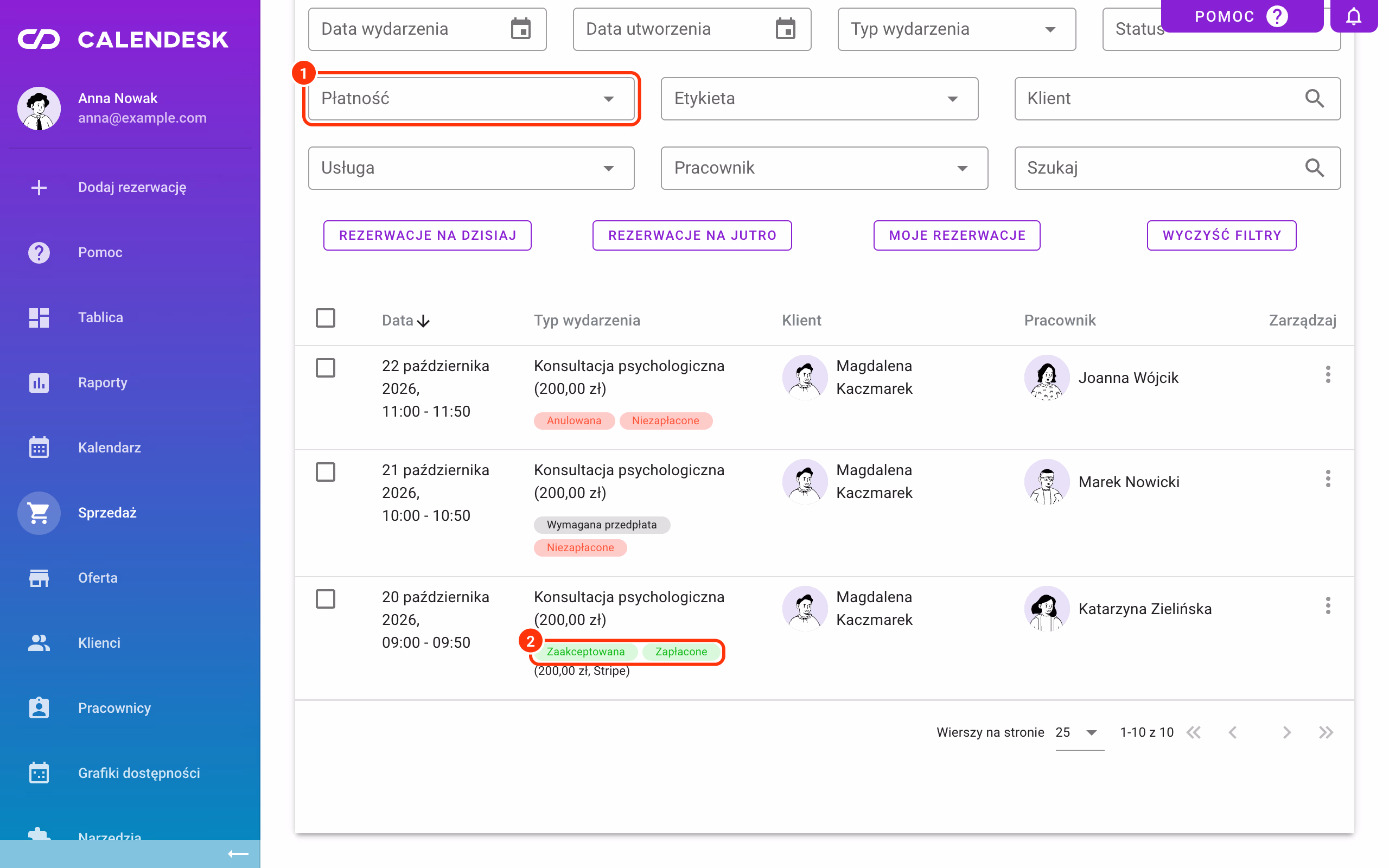Screen dimensions: 1389x868
Task: Select the Sprzedaż shopping cart icon
Action: (39, 513)
